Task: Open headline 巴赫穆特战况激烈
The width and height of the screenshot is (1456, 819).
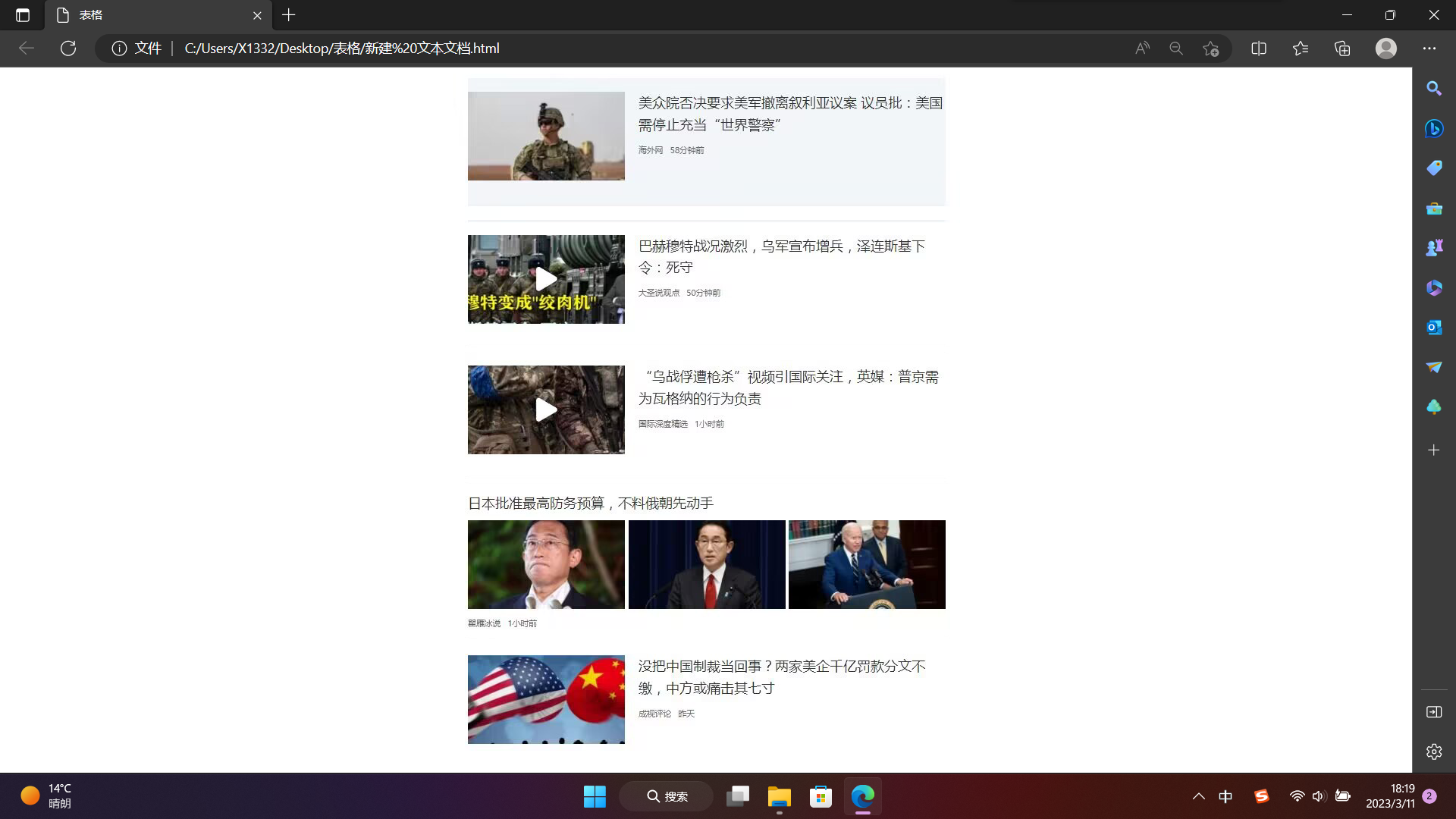Action: click(x=781, y=257)
